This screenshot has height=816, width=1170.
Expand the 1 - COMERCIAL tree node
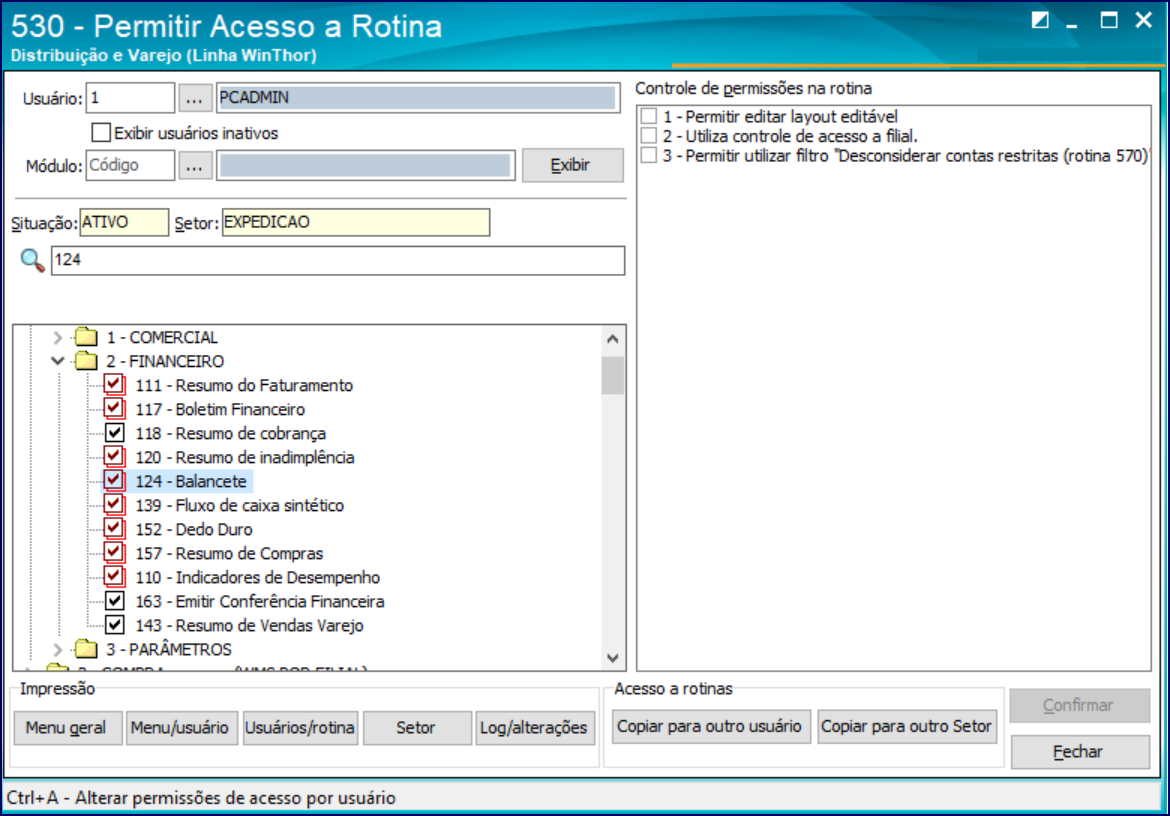[x=57, y=337]
